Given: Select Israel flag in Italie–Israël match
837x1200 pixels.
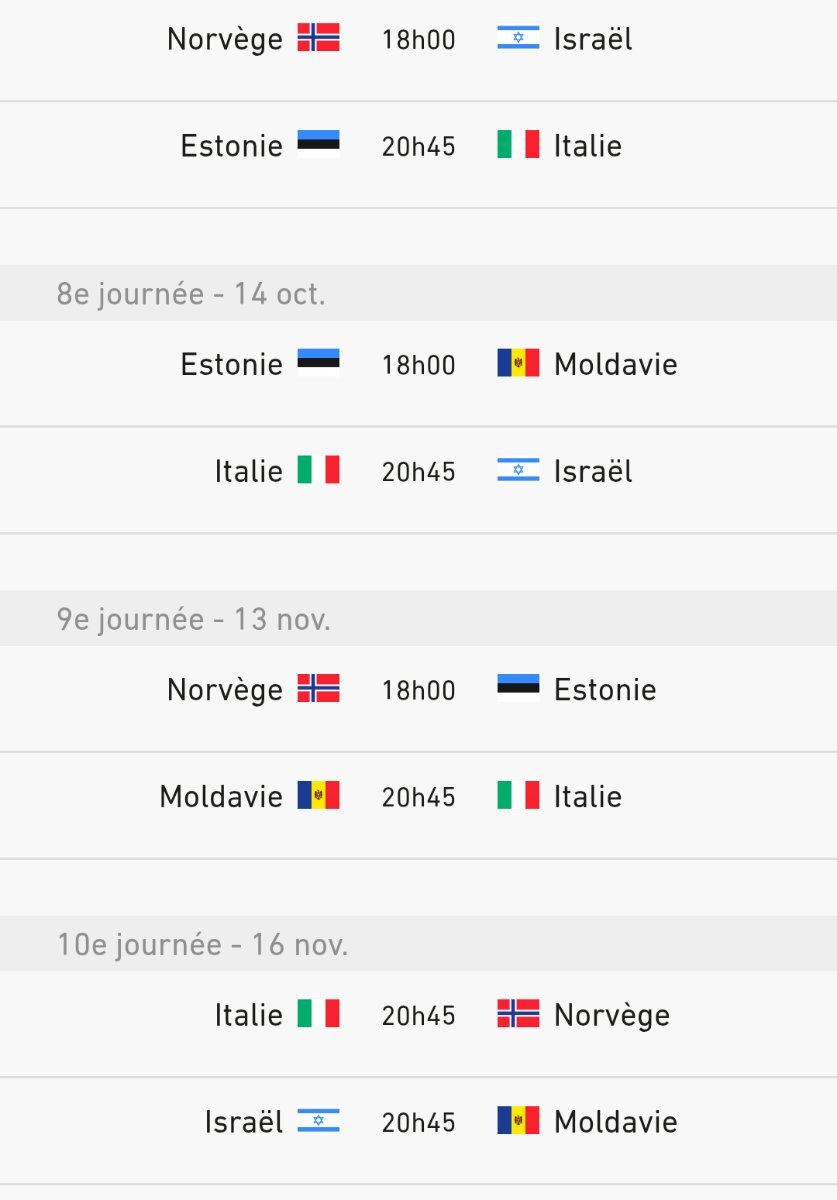Looking at the screenshot, I should point(518,470).
